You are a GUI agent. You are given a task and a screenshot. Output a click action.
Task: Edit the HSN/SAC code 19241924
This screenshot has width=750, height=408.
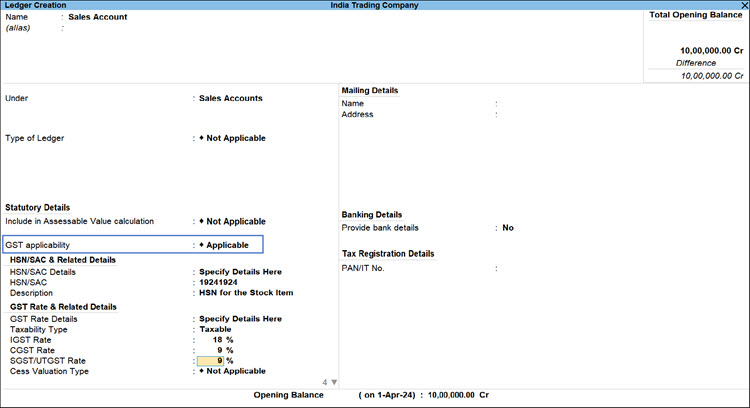click(218, 283)
